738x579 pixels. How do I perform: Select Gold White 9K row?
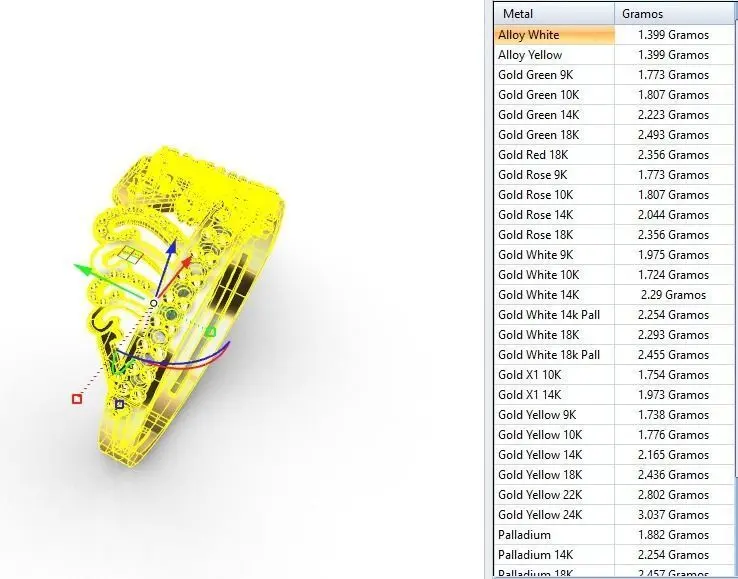click(x=615, y=255)
